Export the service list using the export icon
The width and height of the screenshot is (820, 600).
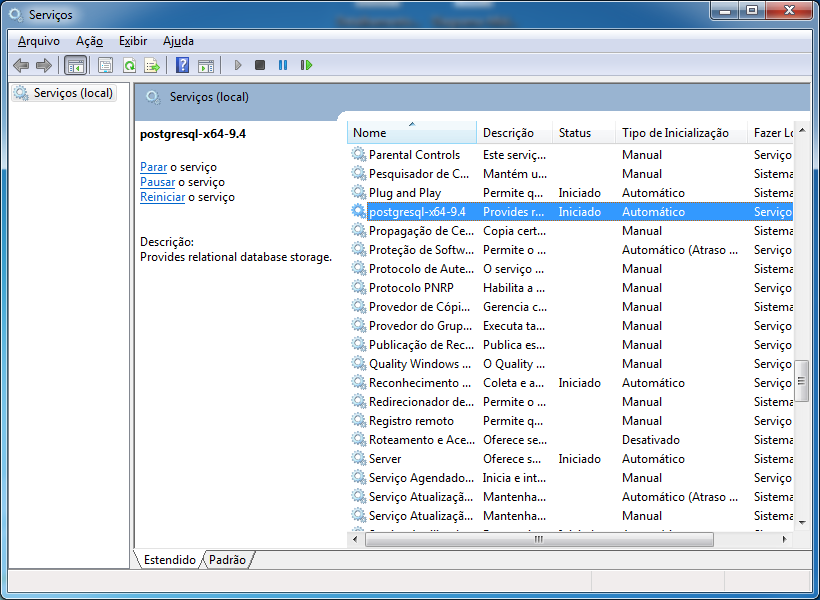(153, 65)
